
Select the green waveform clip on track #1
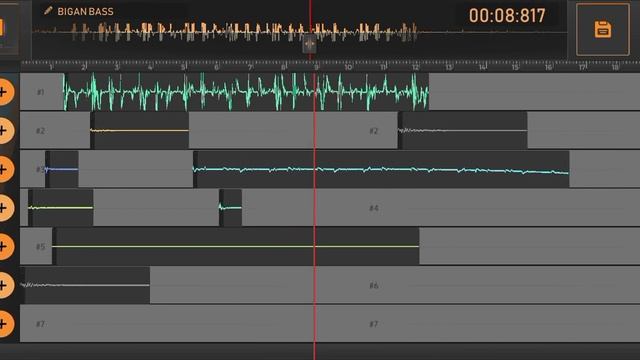246,92
